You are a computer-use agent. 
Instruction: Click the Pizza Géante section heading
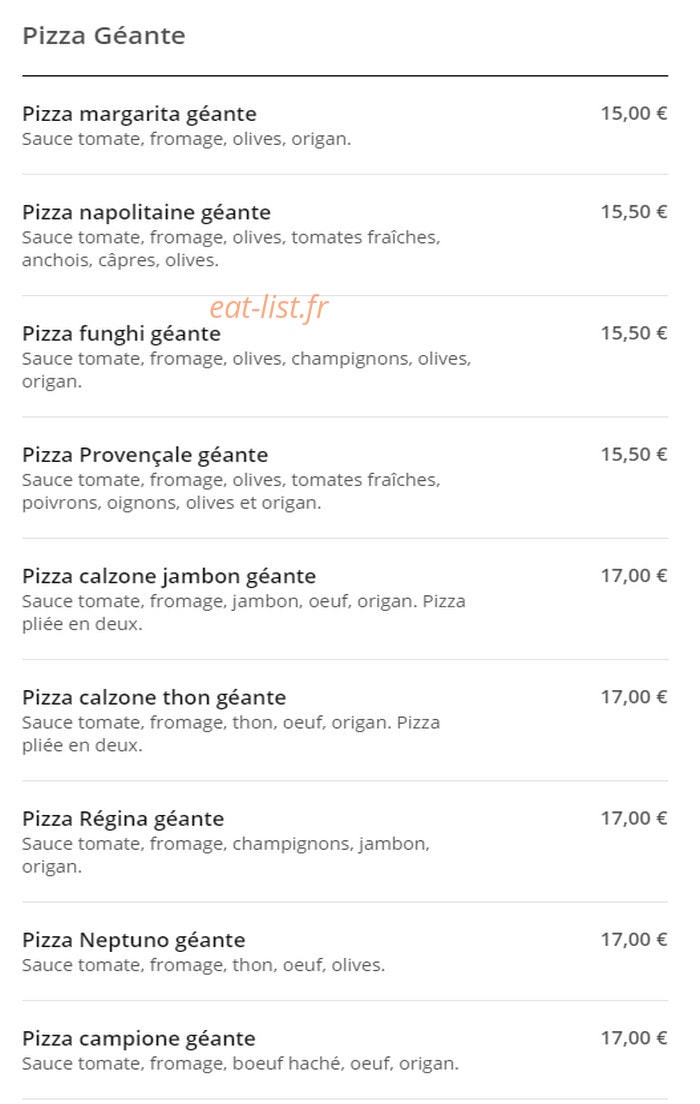104,35
